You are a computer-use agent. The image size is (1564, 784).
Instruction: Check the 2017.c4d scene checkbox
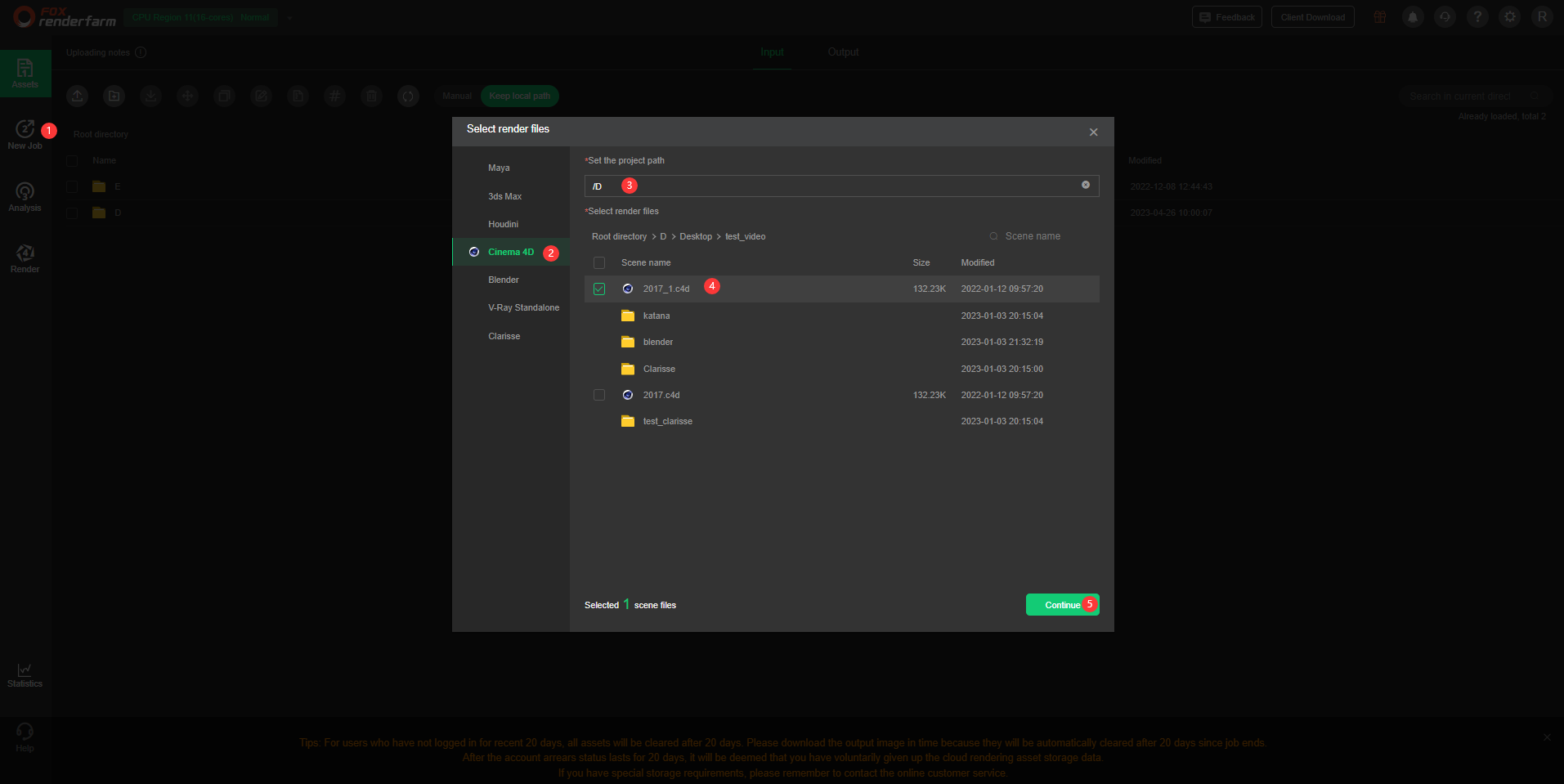pos(599,395)
